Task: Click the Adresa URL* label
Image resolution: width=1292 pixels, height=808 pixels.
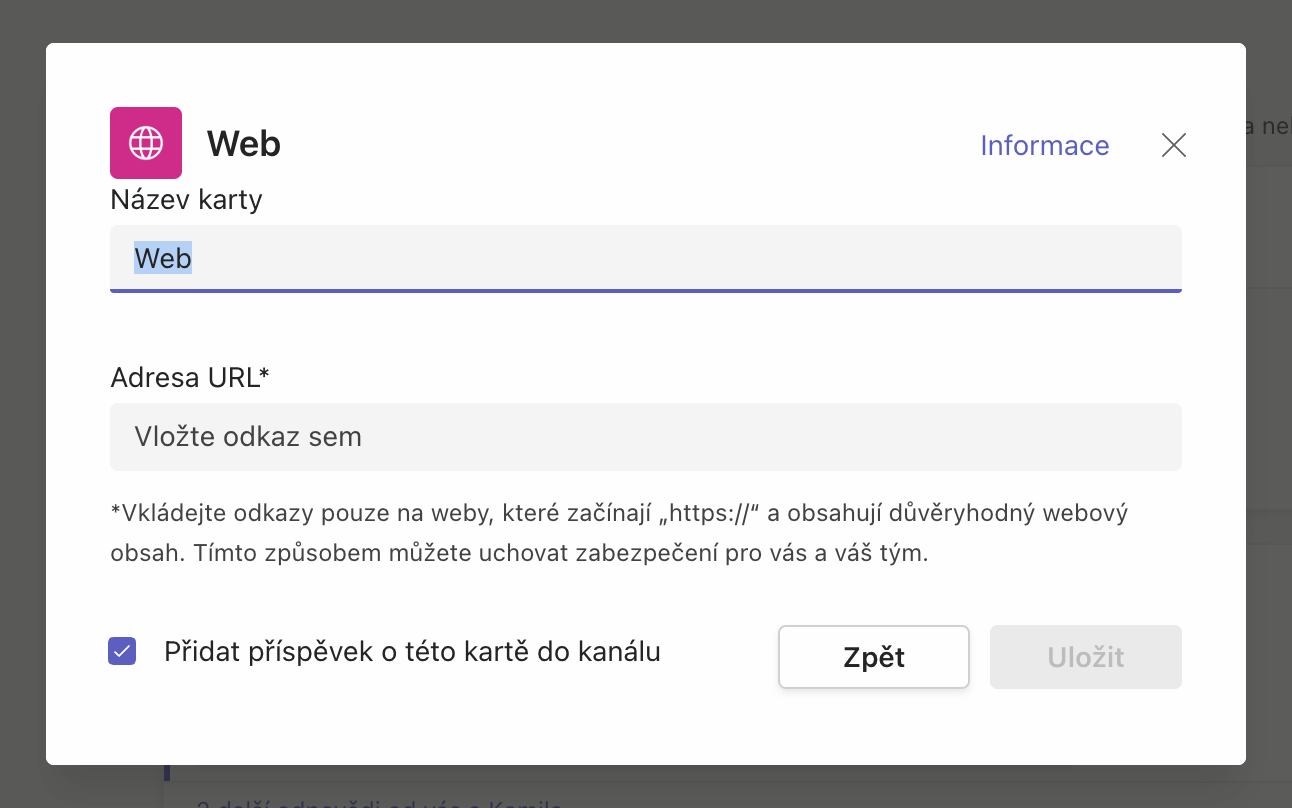Action: 190,377
